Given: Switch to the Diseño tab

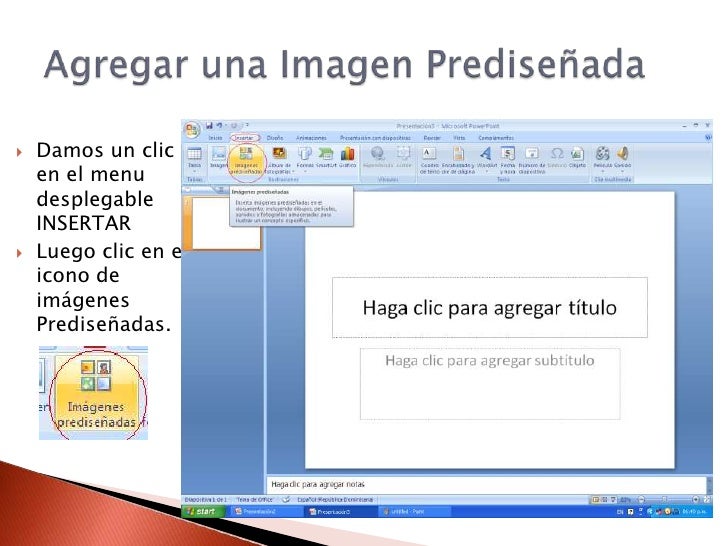Looking at the screenshot, I should tap(275, 138).
